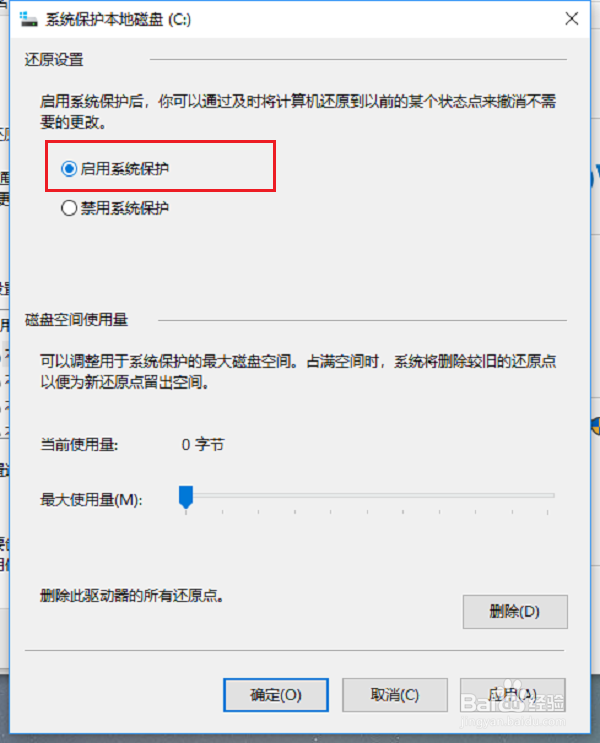Click the 磁盘空间使用量 section header
600x743 pixels.
(76, 320)
